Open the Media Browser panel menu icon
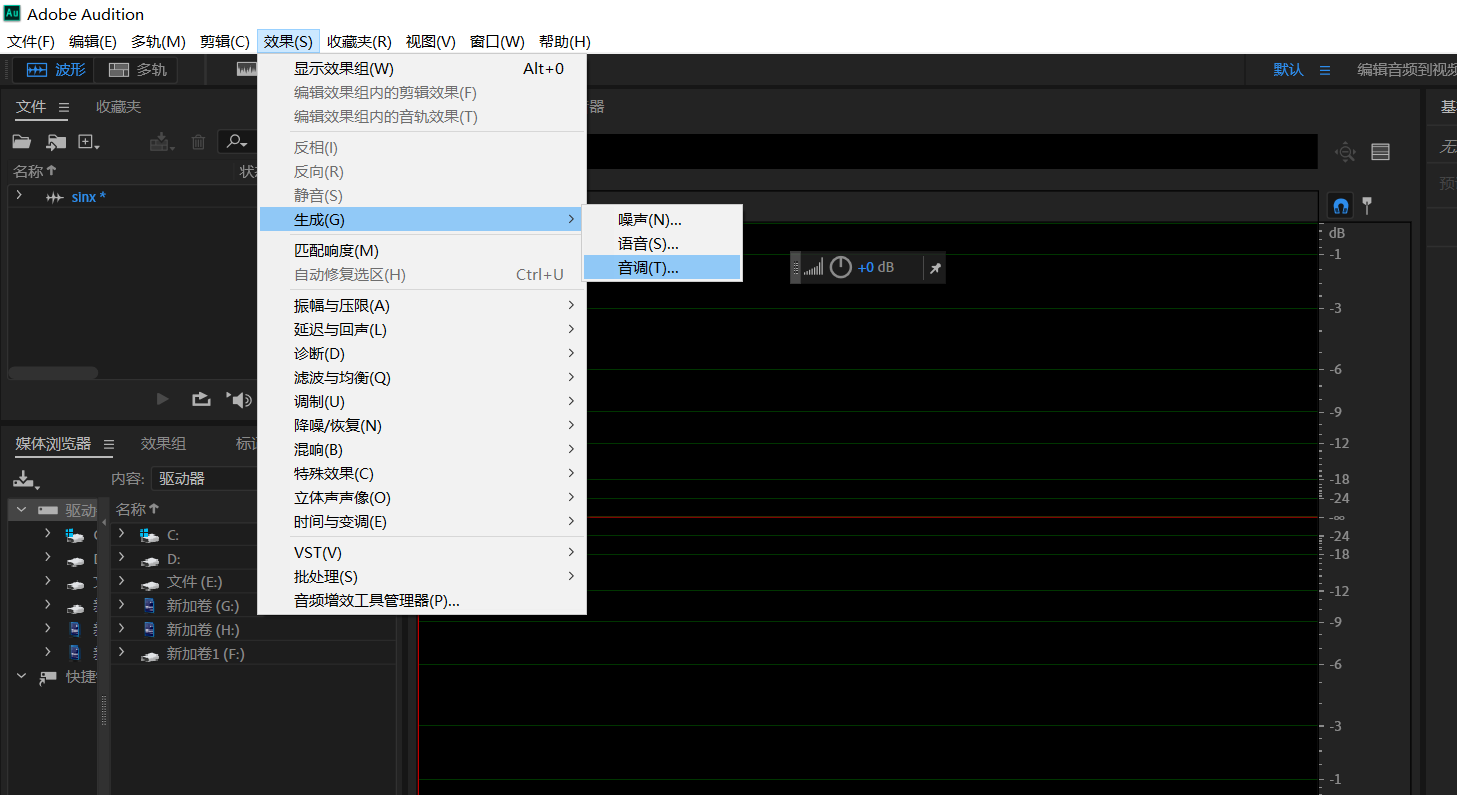Viewport: 1457px width, 795px height. [x=108, y=444]
